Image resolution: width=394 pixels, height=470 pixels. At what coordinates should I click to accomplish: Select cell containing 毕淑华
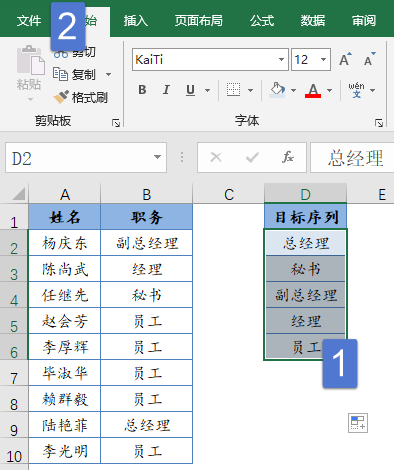65,373
